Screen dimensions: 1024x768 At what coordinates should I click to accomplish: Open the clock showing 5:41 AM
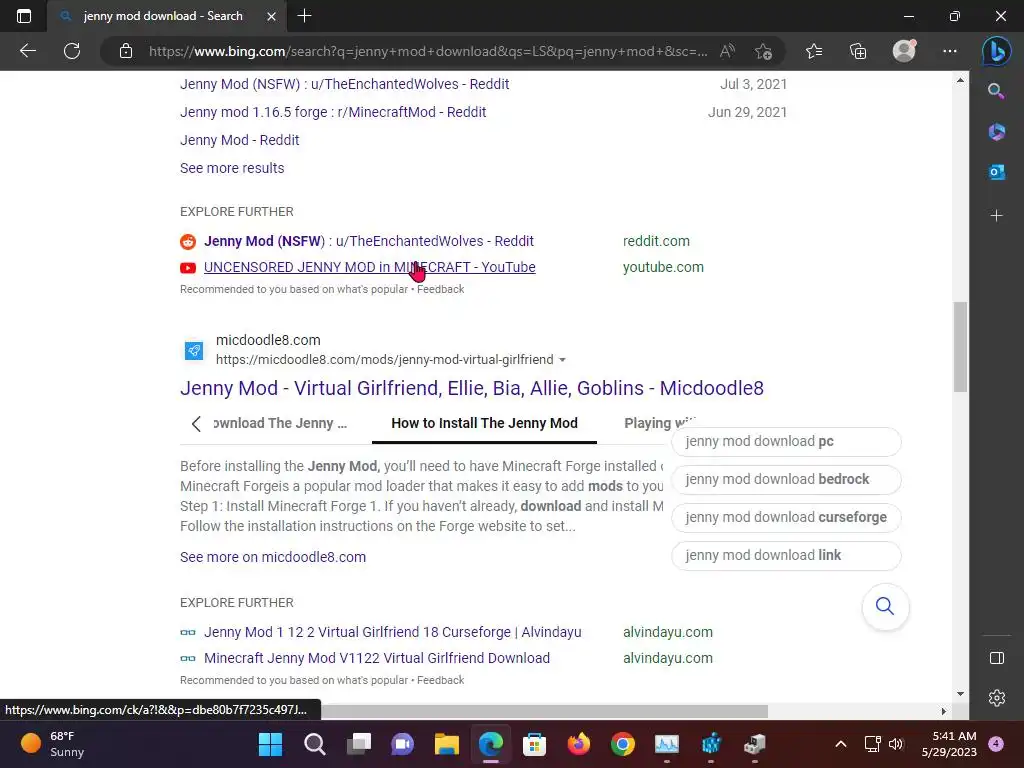click(x=949, y=744)
